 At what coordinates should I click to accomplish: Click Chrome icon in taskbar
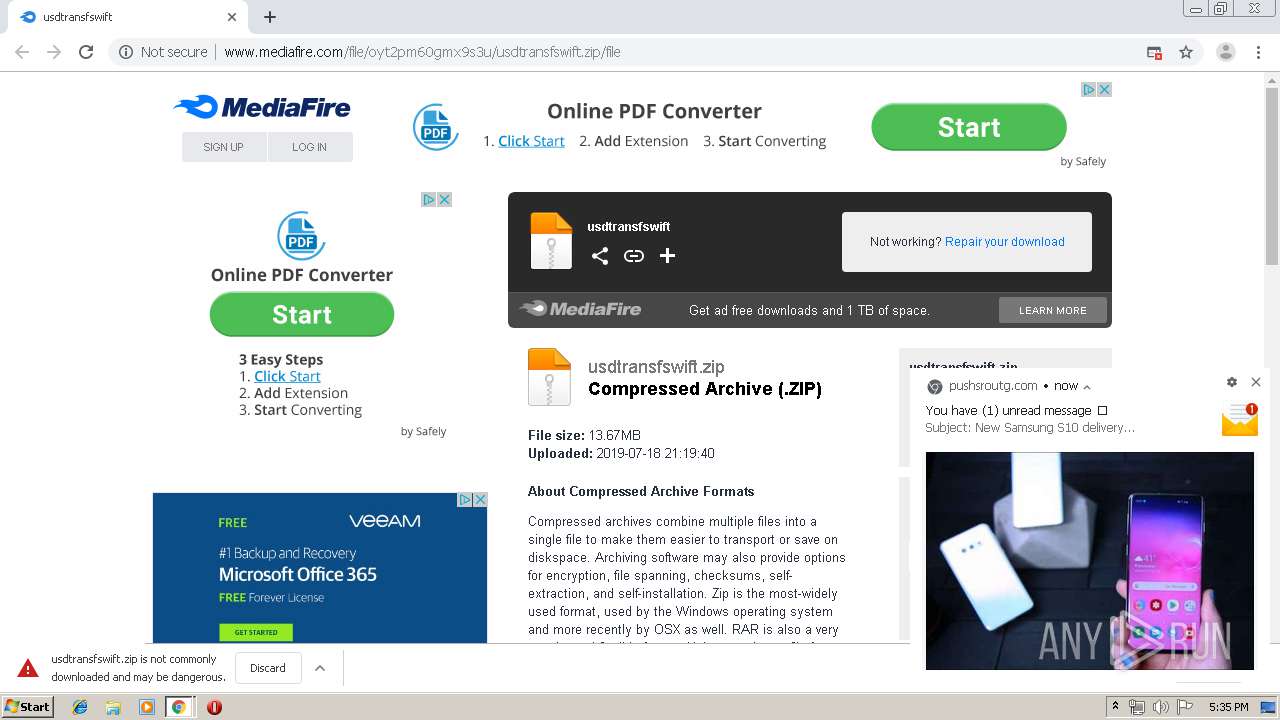tap(179, 707)
